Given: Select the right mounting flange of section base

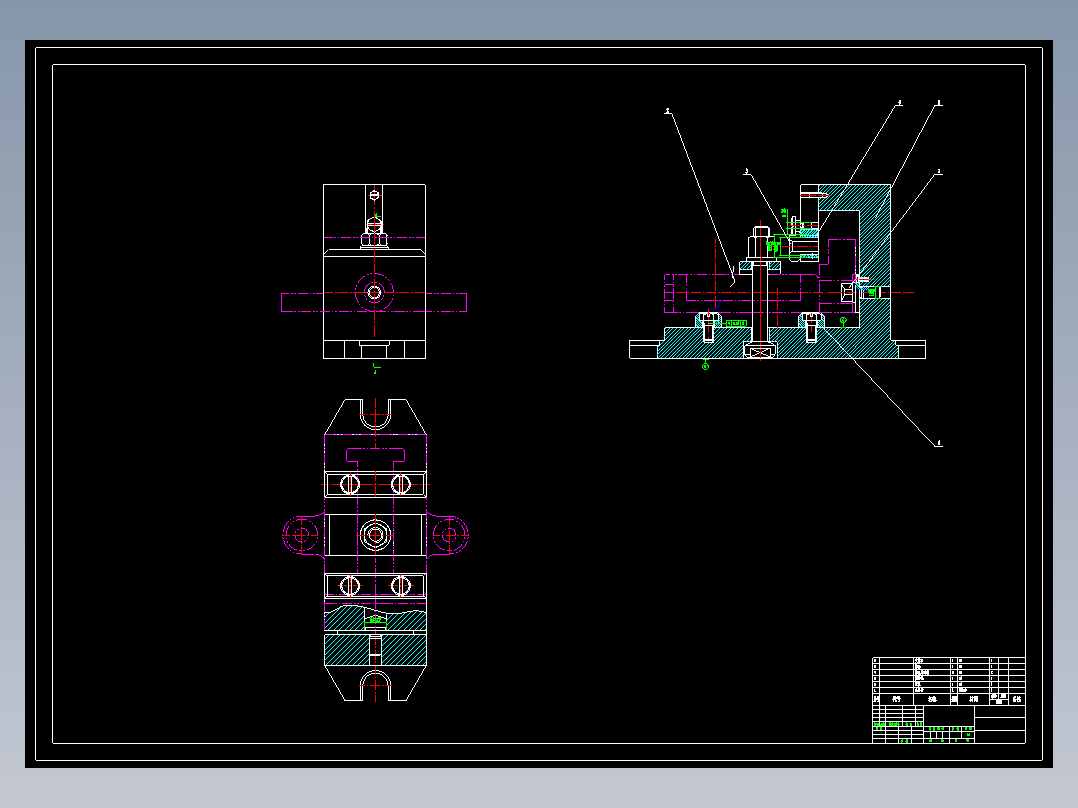Looking at the screenshot, I should tap(910, 349).
